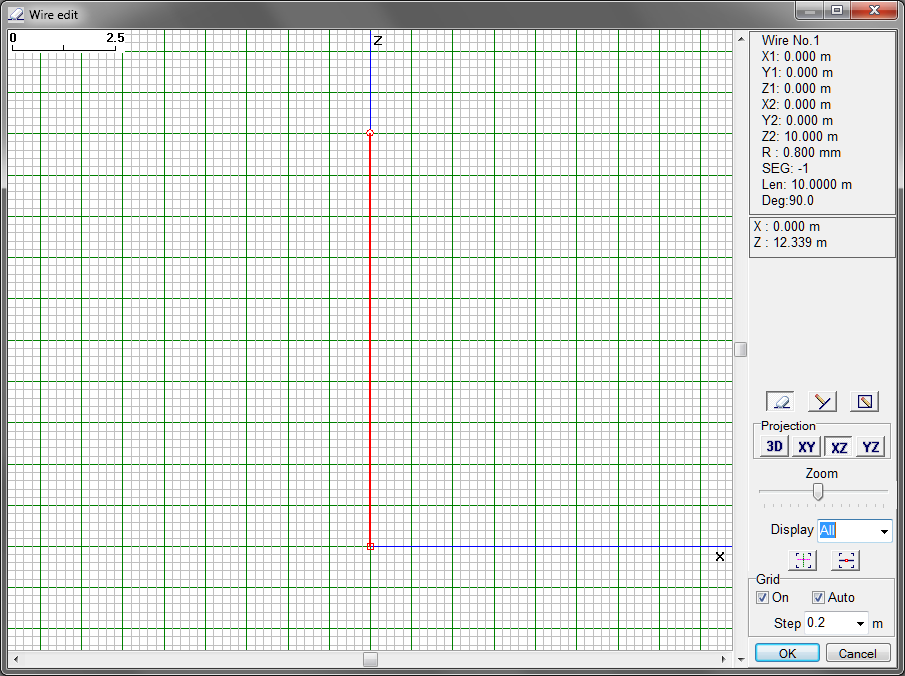This screenshot has height=676, width=905.
Task: Click OK to confirm wire edits
Action: pyautogui.click(x=787, y=653)
